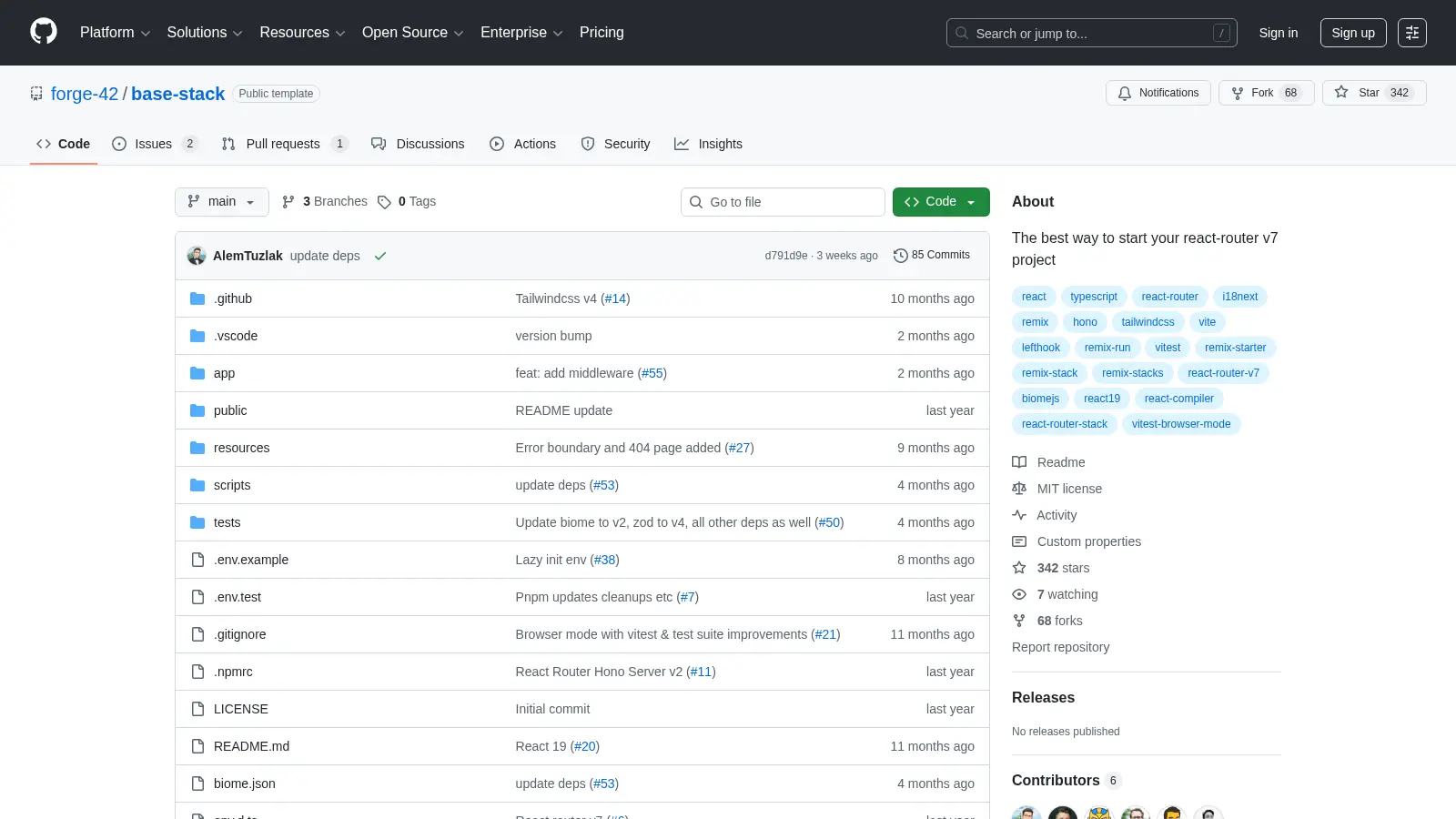Switch to the Discussions tab
Viewport: 1456px width, 819px height.
pos(418,144)
